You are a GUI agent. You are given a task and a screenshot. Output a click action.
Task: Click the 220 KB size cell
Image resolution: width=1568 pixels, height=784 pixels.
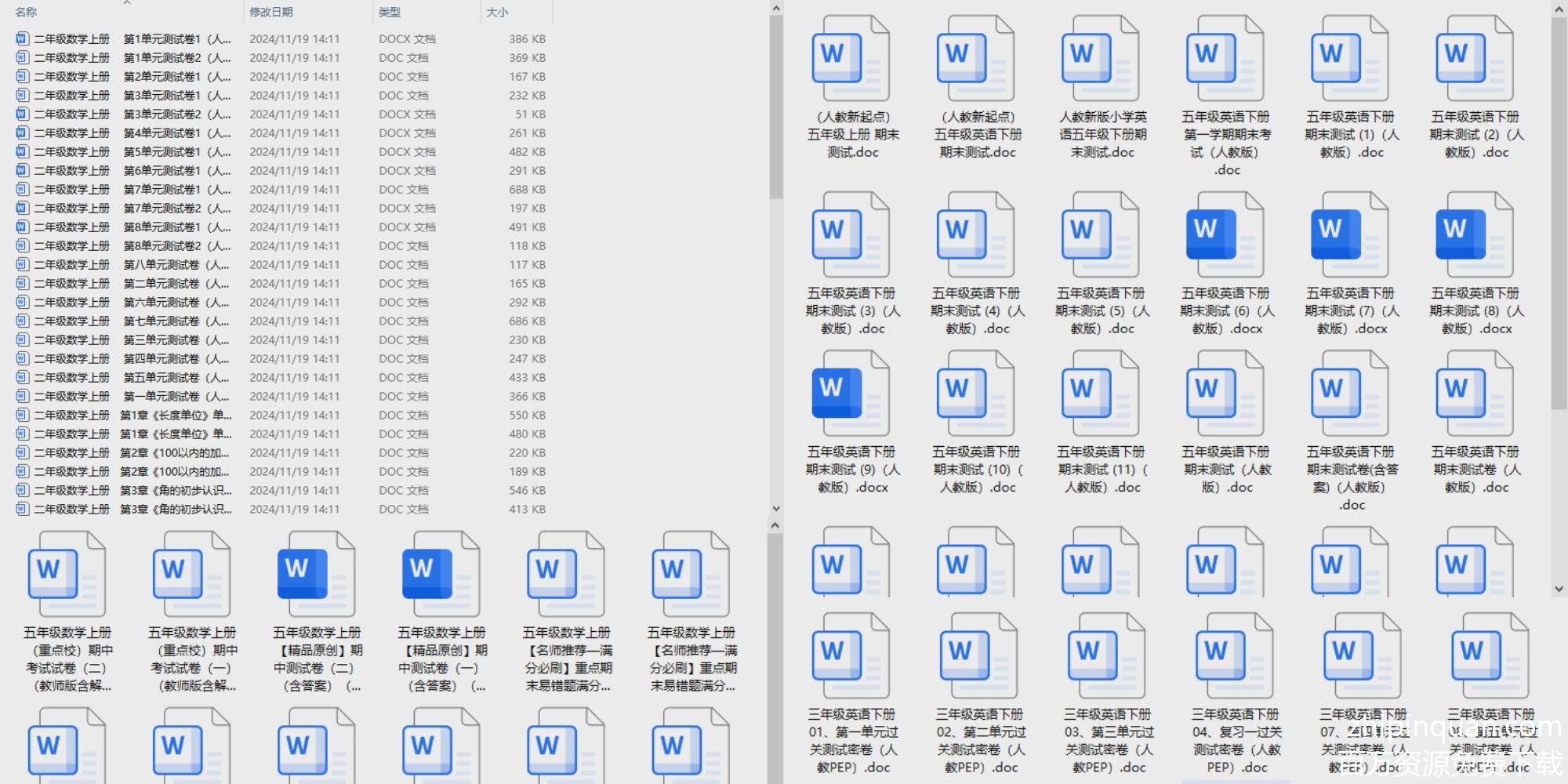click(x=527, y=452)
